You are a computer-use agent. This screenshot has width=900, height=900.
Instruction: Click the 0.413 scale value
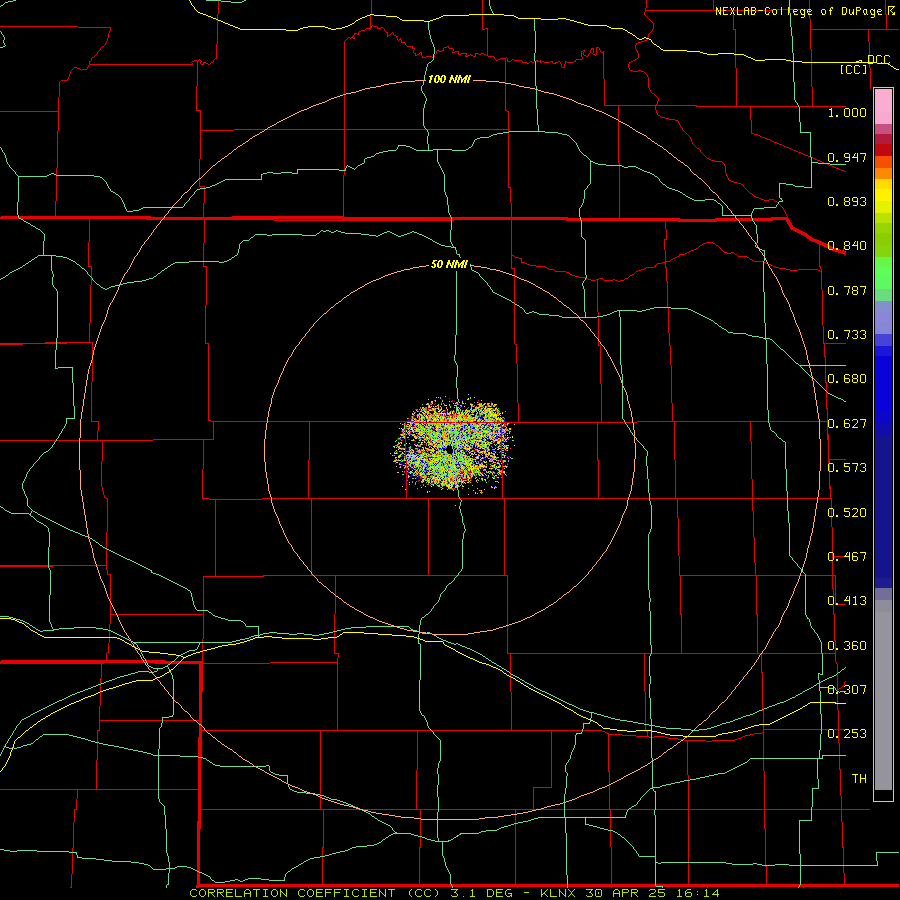coord(847,601)
